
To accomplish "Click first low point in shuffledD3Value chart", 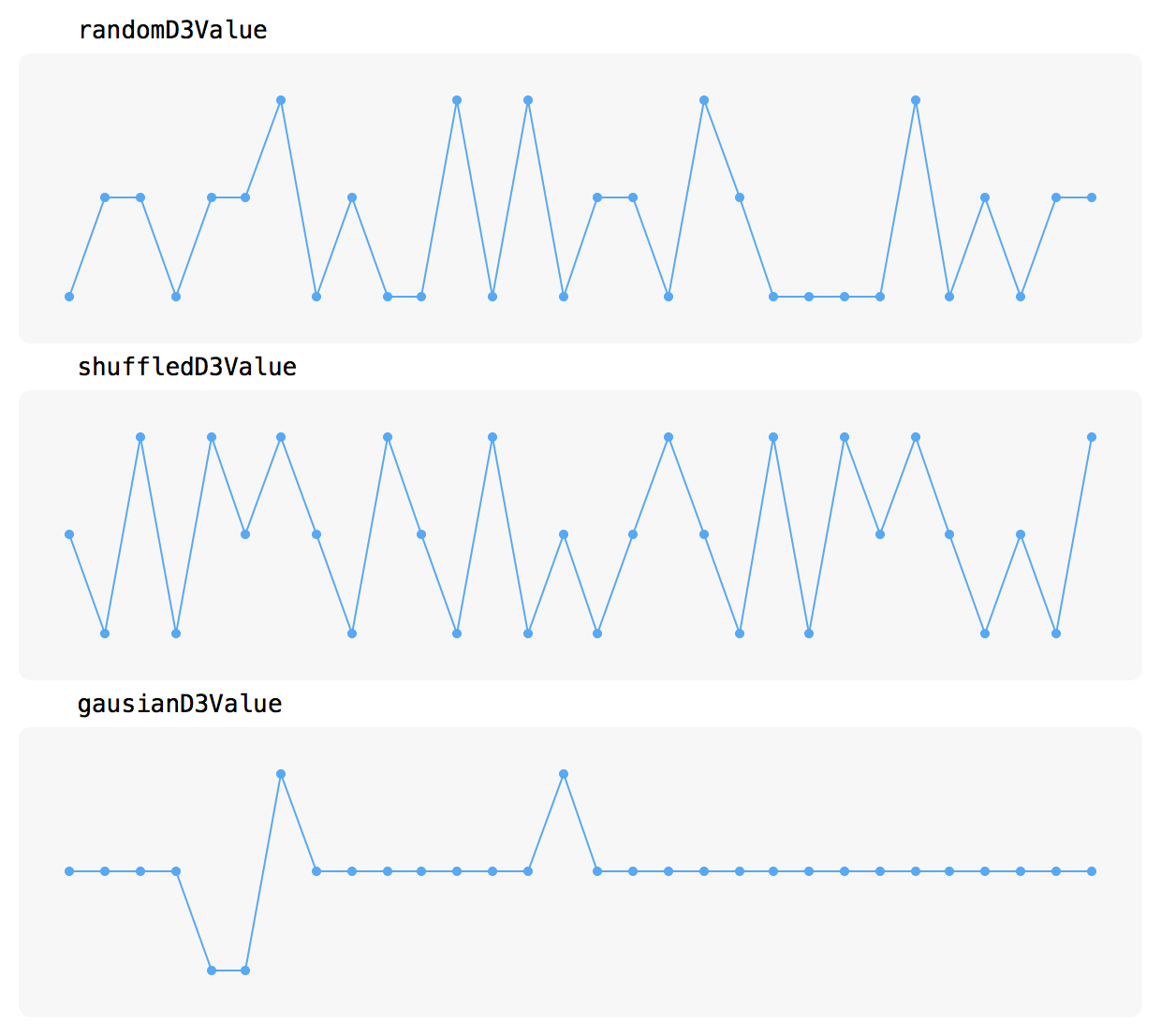I will click(x=105, y=634).
